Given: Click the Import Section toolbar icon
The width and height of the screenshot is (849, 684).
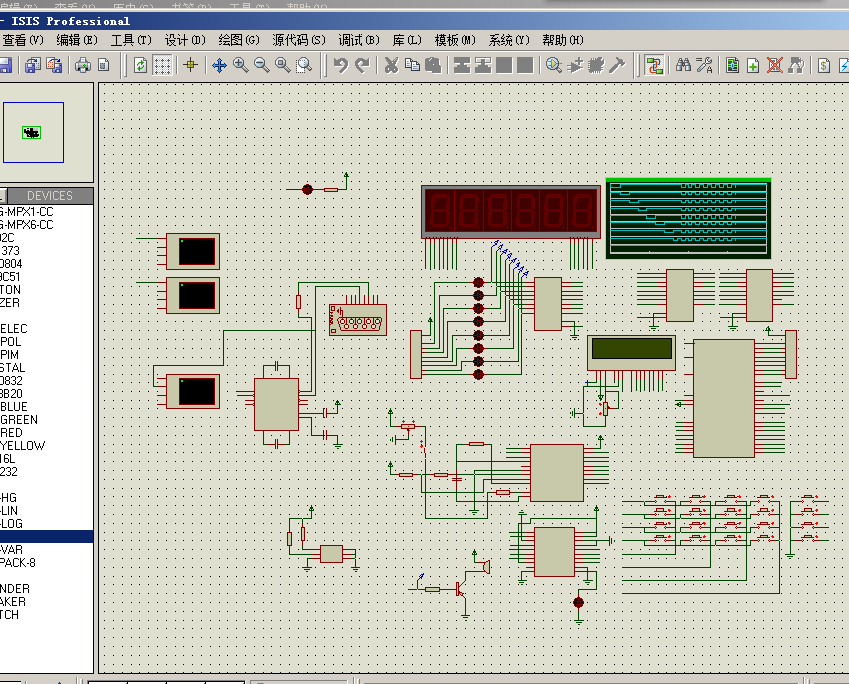Looking at the screenshot, I should pos(32,66).
